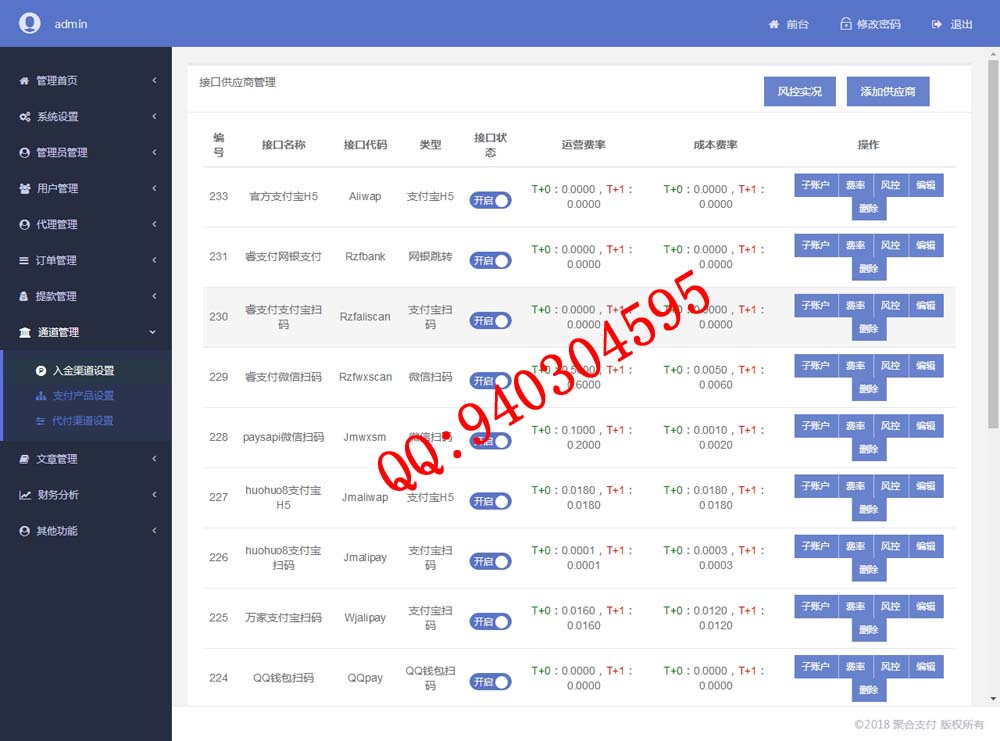
Task: Open 文章管理 sidebar menu
Action: click(x=85, y=459)
